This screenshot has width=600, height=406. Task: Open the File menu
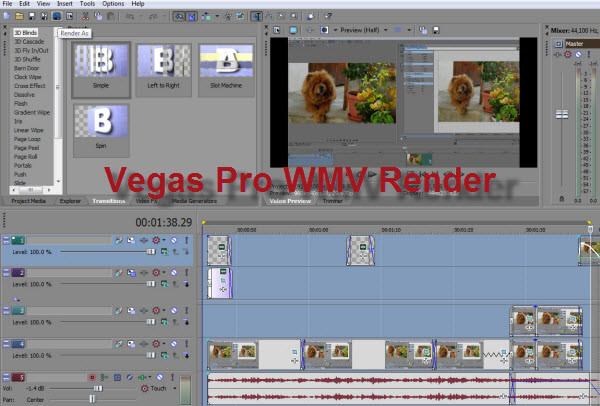coord(7,4)
